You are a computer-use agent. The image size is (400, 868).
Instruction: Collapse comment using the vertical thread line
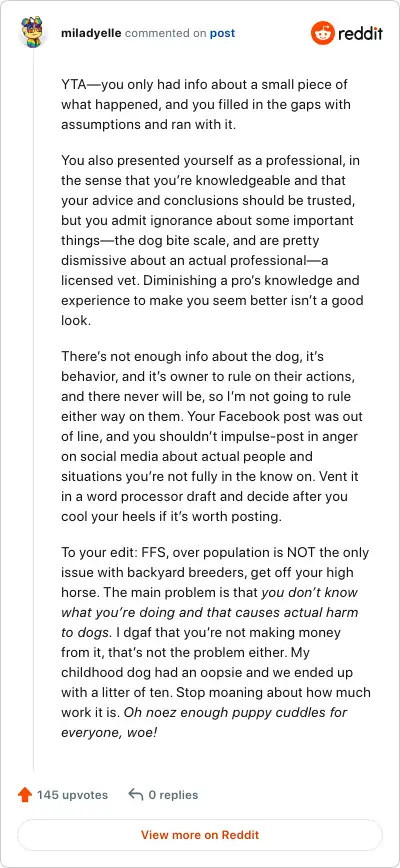tap(34, 410)
